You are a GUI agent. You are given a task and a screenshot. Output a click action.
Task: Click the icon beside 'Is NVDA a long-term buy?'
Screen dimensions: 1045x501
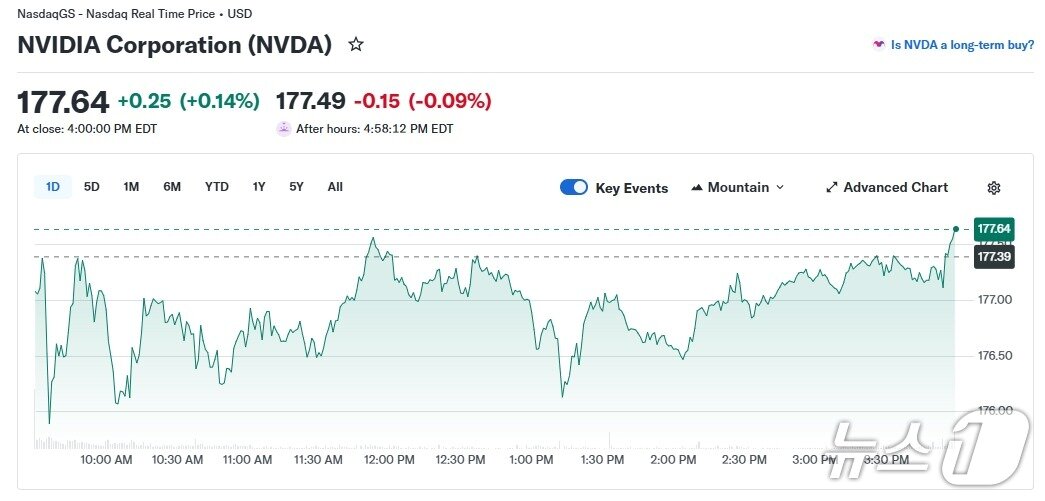(878, 45)
